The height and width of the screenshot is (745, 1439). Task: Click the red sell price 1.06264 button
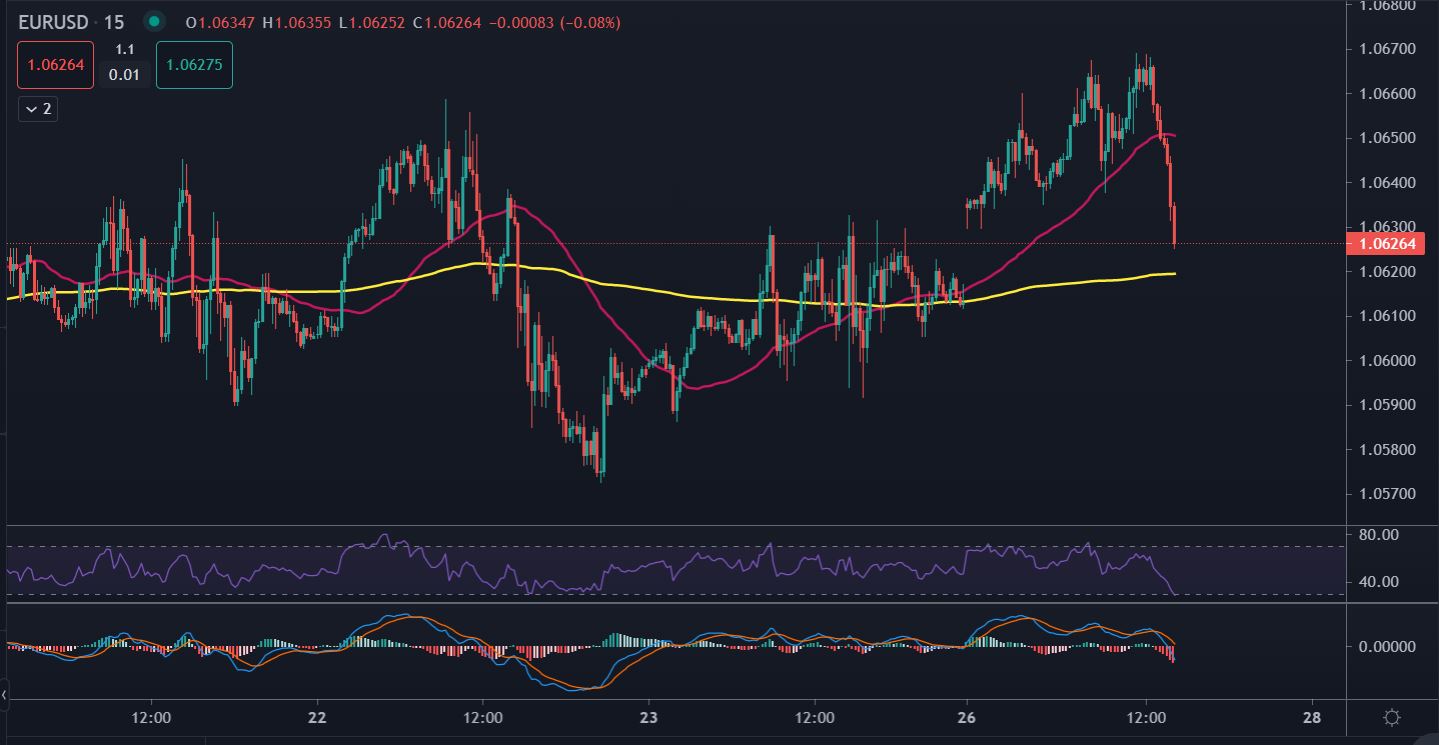click(55, 65)
